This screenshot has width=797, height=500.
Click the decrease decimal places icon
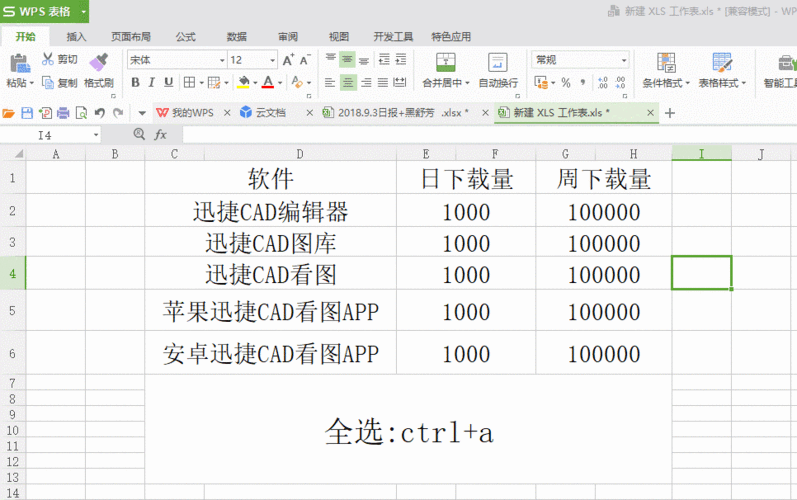click(x=620, y=82)
